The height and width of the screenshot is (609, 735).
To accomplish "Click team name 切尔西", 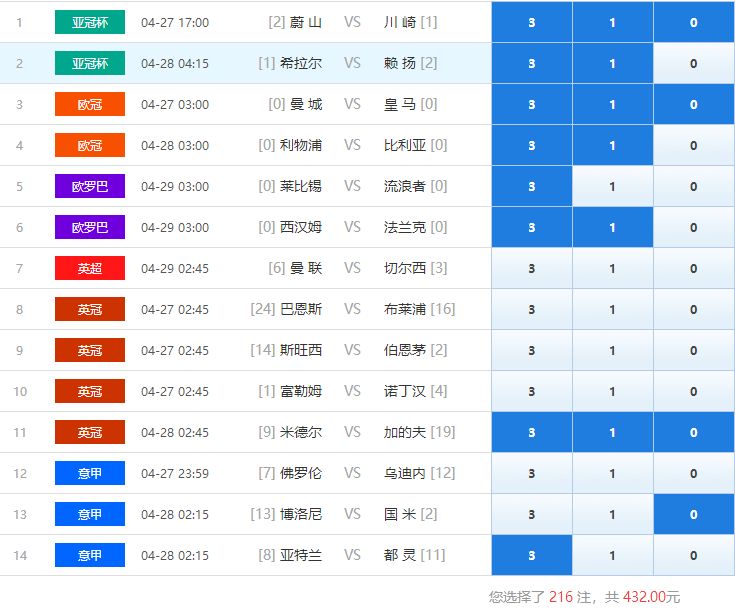I will (405, 268).
